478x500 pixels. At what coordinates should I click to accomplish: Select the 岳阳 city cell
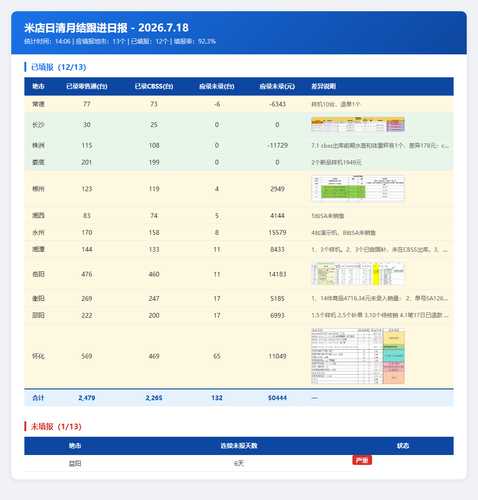pyautogui.click(x=38, y=274)
